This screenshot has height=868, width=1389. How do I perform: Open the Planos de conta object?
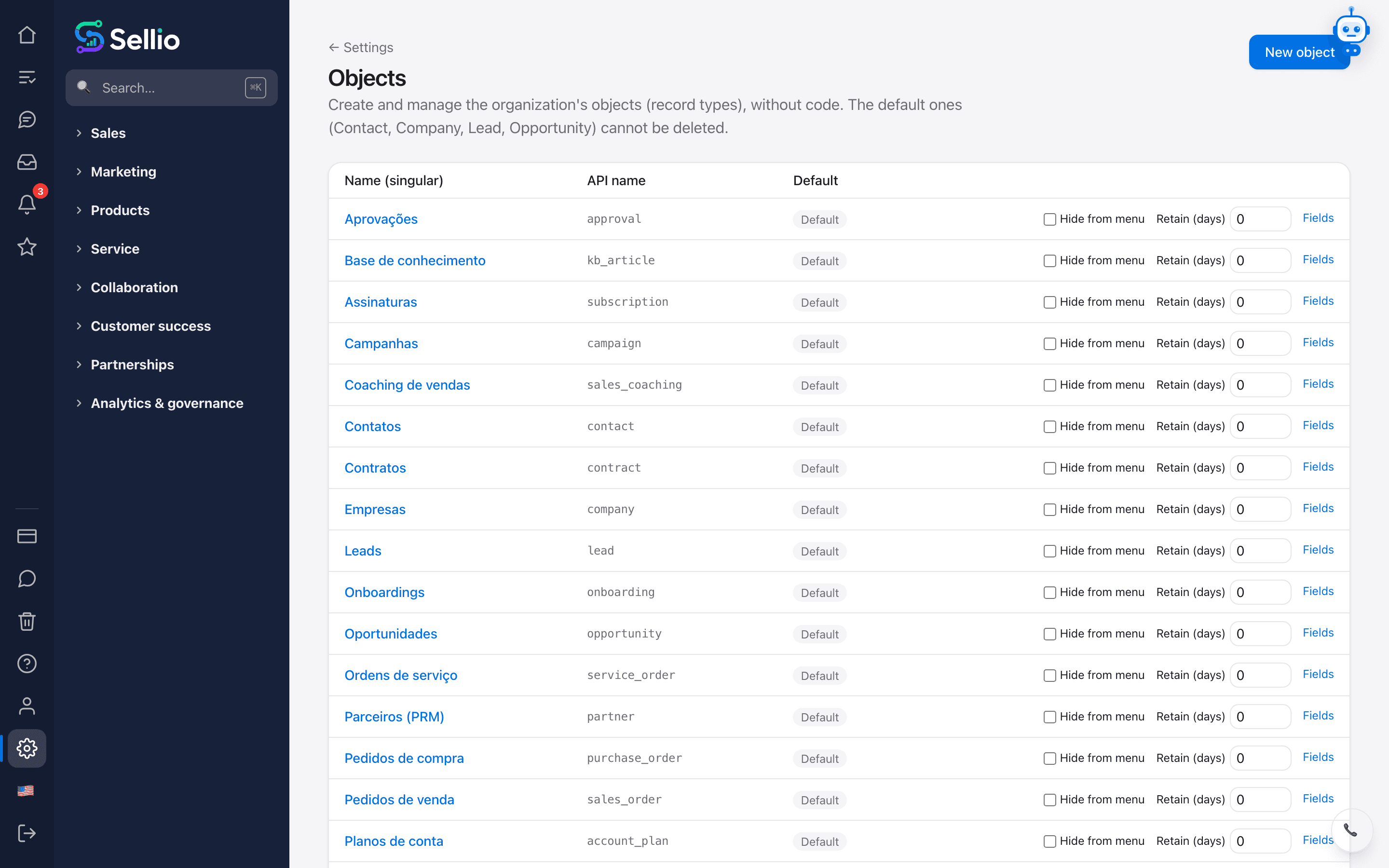pyautogui.click(x=394, y=841)
